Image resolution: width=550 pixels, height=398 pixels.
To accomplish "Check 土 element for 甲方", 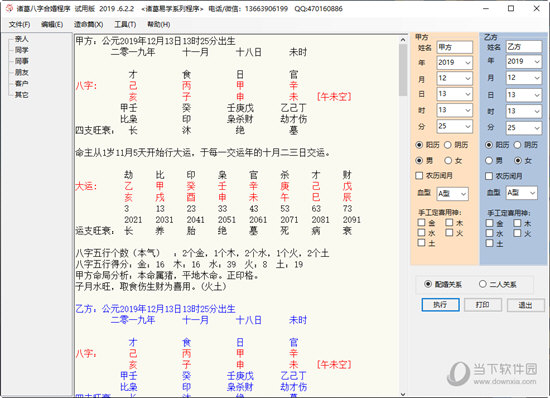I will tap(422, 243).
